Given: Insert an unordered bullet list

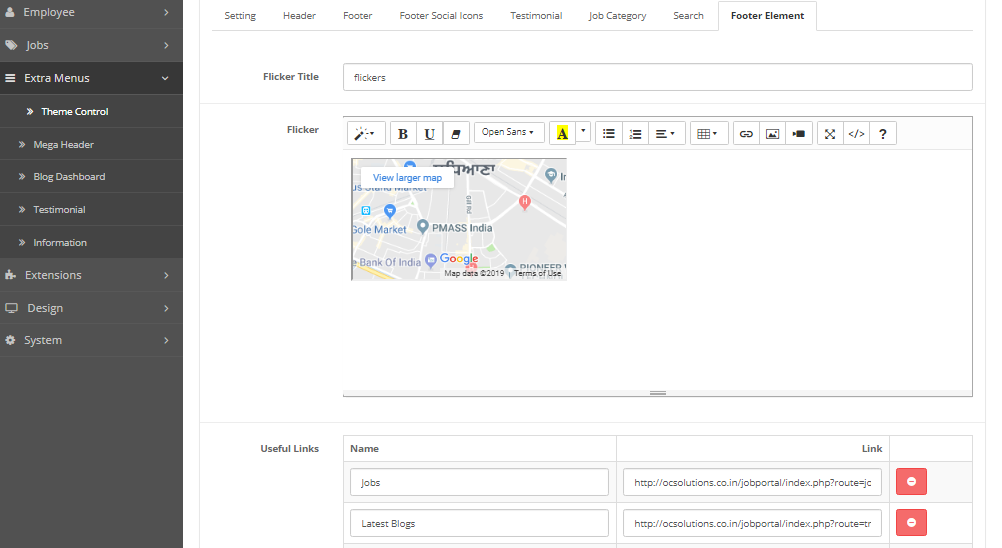Looking at the screenshot, I should pyautogui.click(x=608, y=133).
